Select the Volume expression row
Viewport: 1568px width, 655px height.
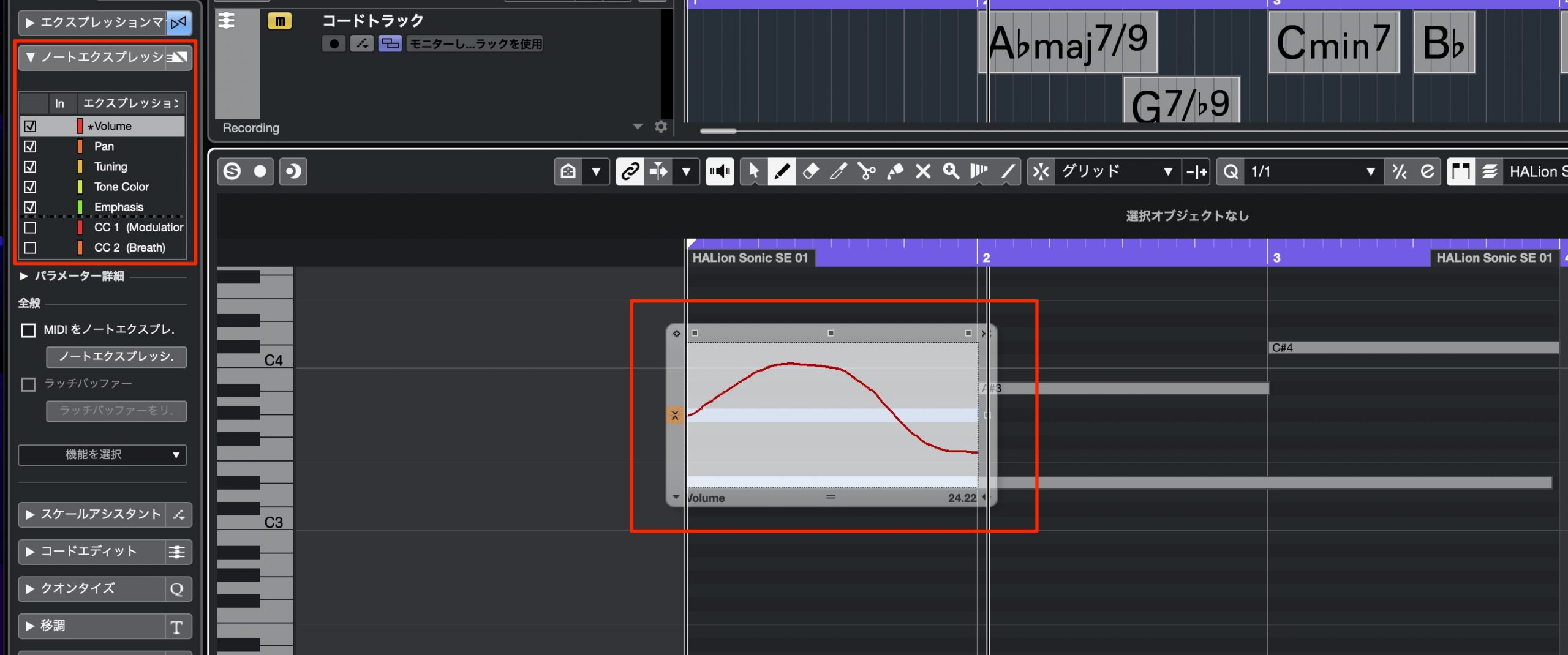pyautogui.click(x=103, y=126)
